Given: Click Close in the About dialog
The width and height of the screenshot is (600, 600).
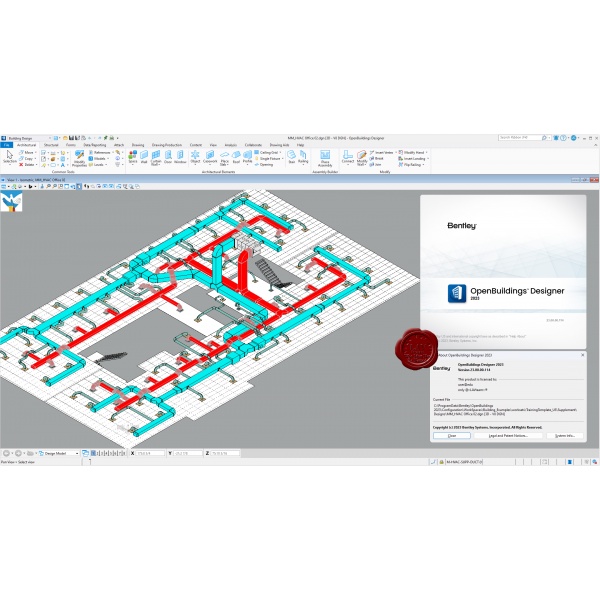Looking at the screenshot, I should (452, 436).
